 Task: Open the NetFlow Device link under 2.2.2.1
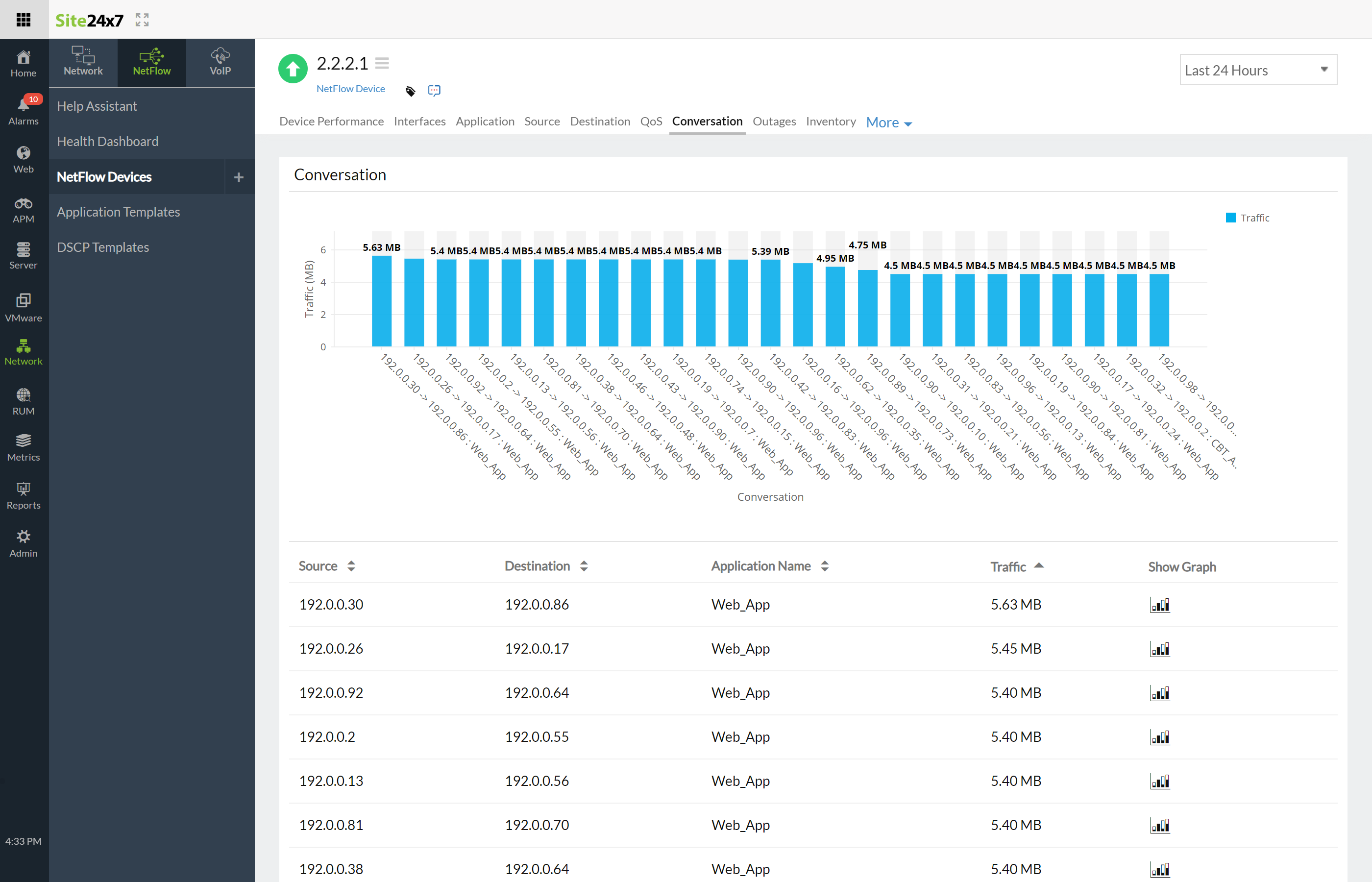(350, 89)
